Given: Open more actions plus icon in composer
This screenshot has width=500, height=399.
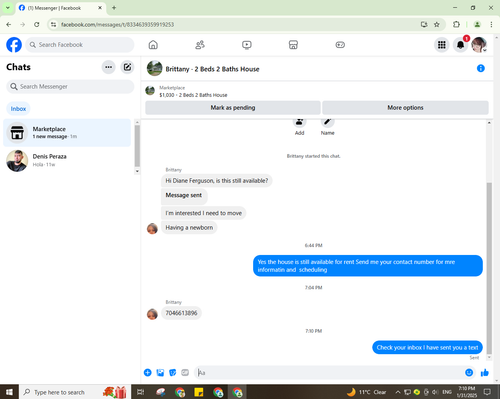Looking at the screenshot, I should click(148, 373).
